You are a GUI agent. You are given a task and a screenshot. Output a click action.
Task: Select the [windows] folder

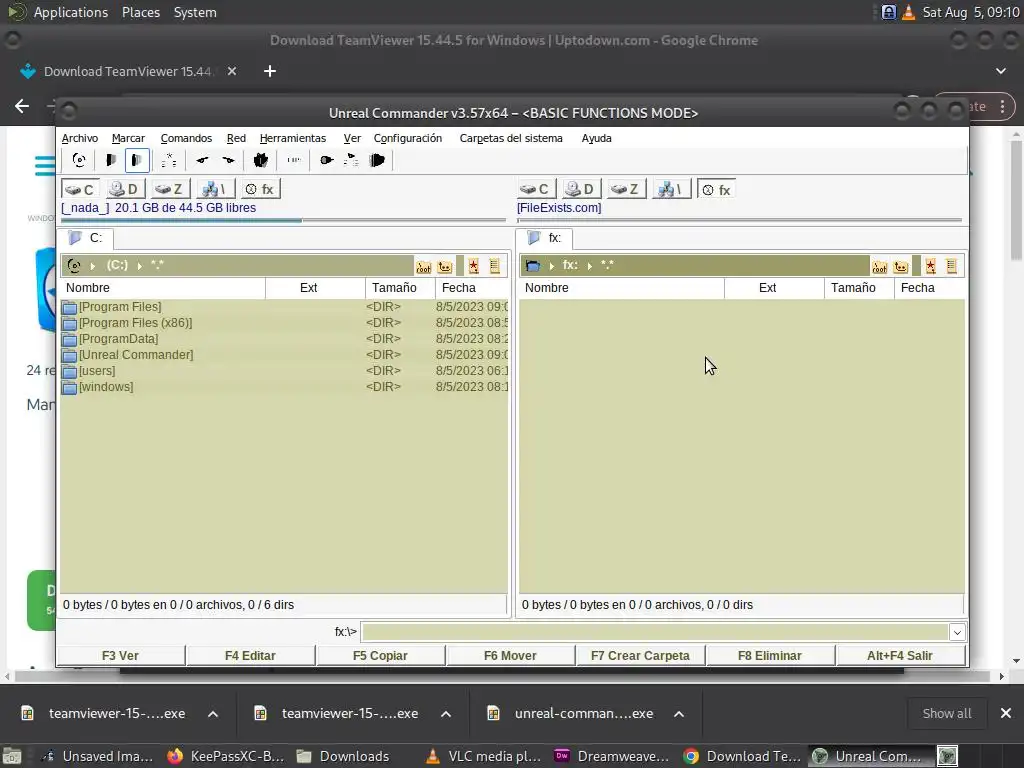tap(284, 387)
